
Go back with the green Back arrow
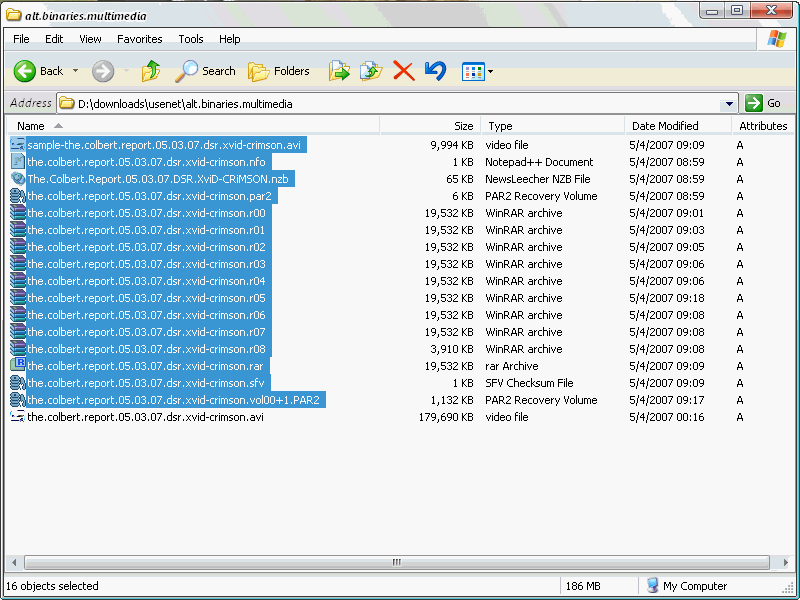[24, 71]
